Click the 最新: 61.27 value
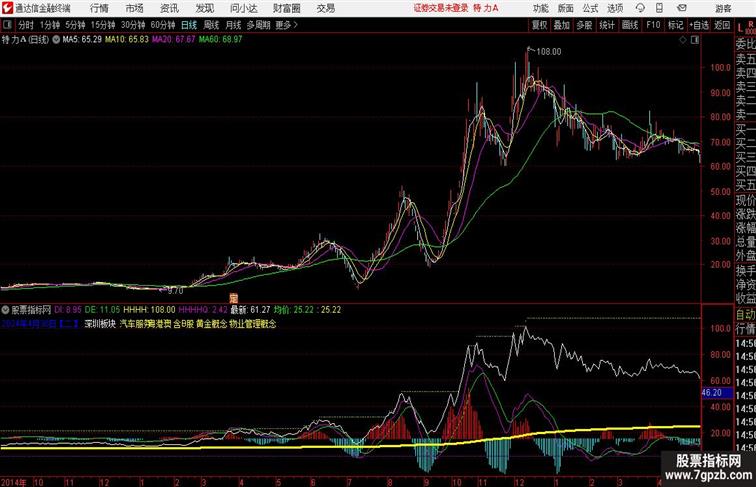 click(x=250, y=310)
